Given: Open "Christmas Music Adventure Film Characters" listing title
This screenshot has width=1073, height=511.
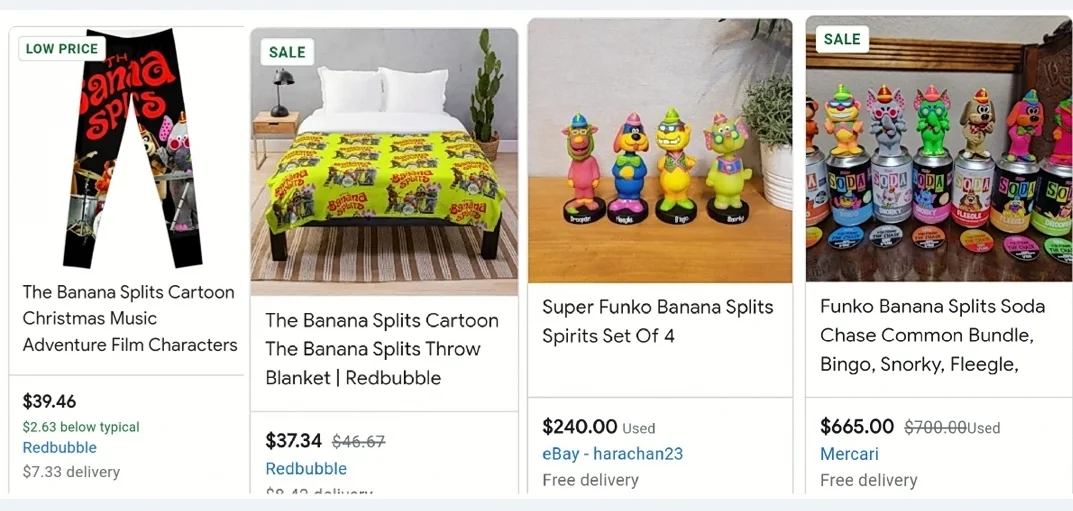Looking at the screenshot, I should click(130, 318).
